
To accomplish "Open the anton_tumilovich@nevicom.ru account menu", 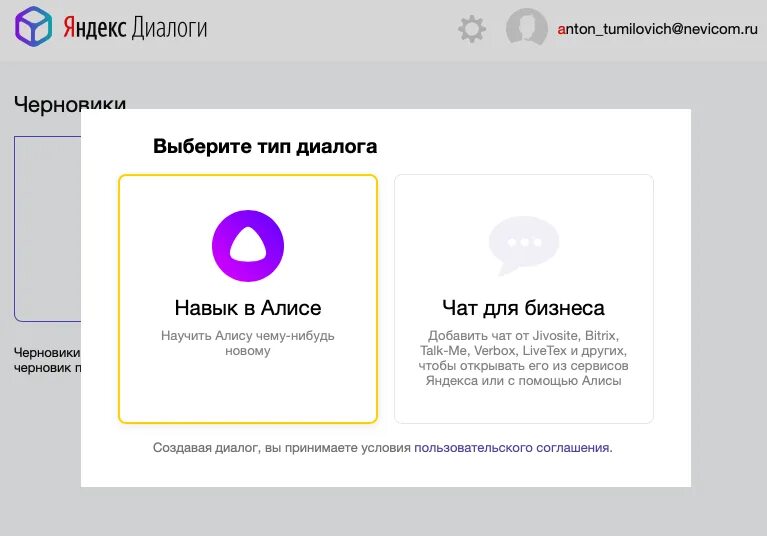I will click(x=657, y=29).
